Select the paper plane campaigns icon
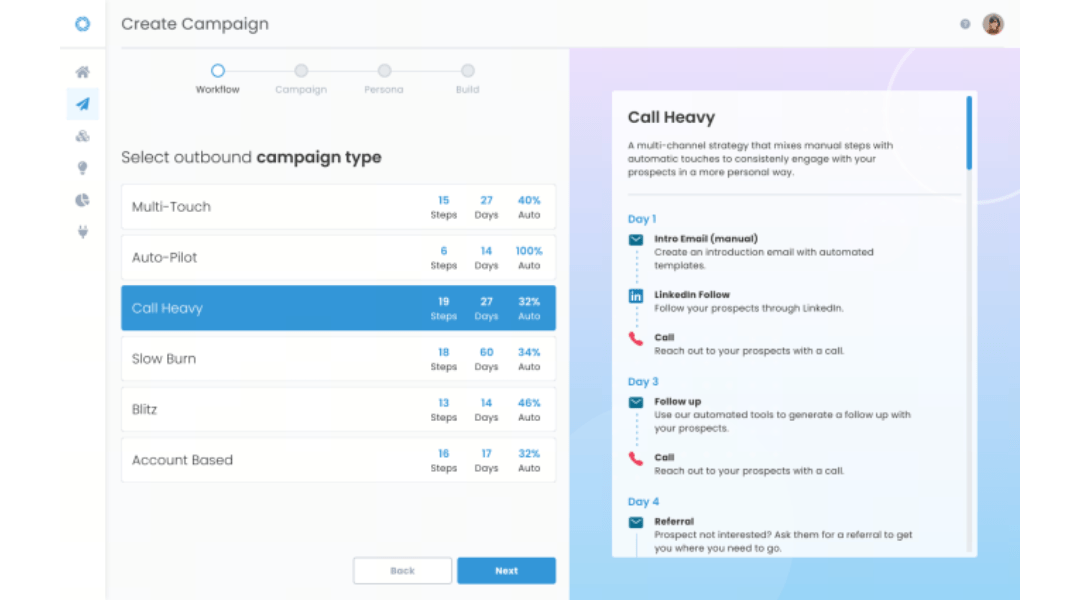Image resolution: width=1080 pixels, height=600 pixels. [83, 104]
